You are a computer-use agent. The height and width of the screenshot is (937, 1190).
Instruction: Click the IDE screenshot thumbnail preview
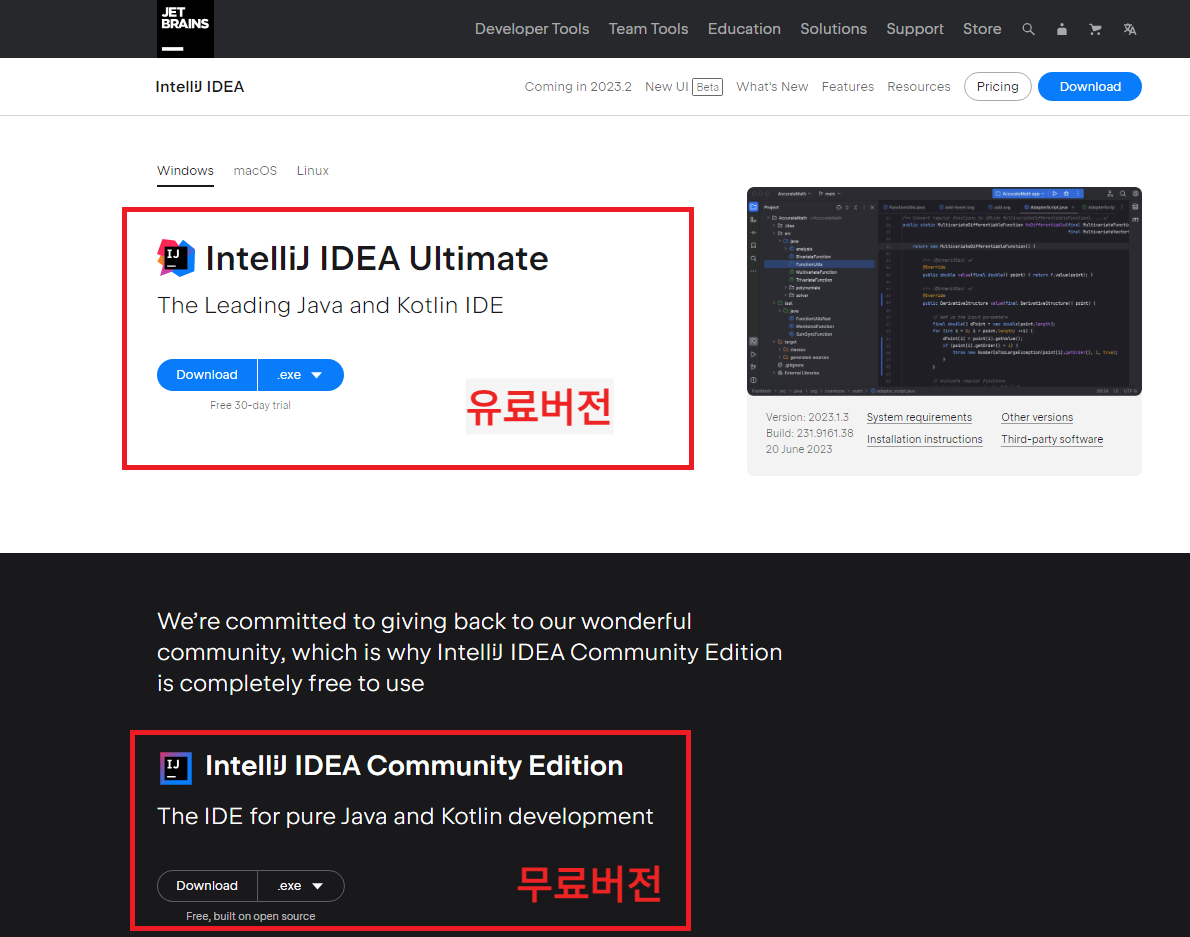point(944,291)
